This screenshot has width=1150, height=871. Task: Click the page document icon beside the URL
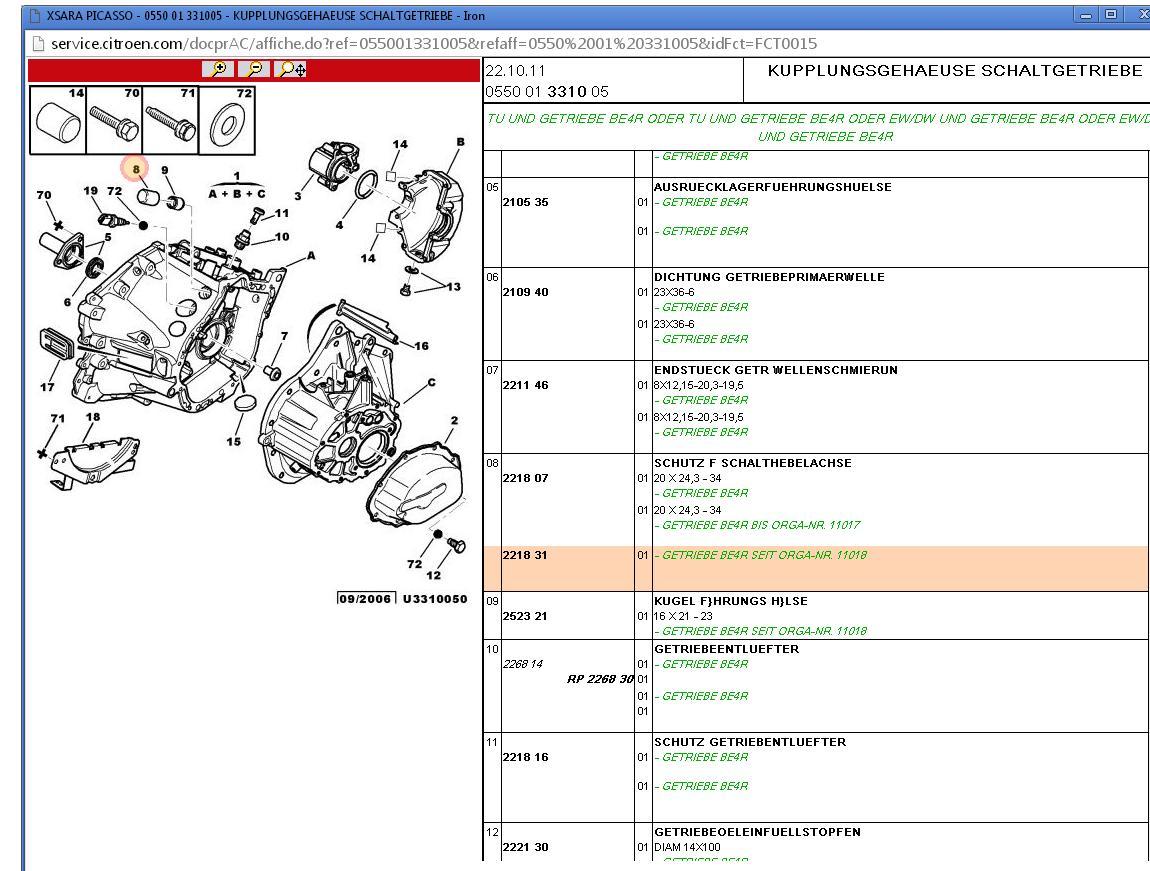point(38,44)
